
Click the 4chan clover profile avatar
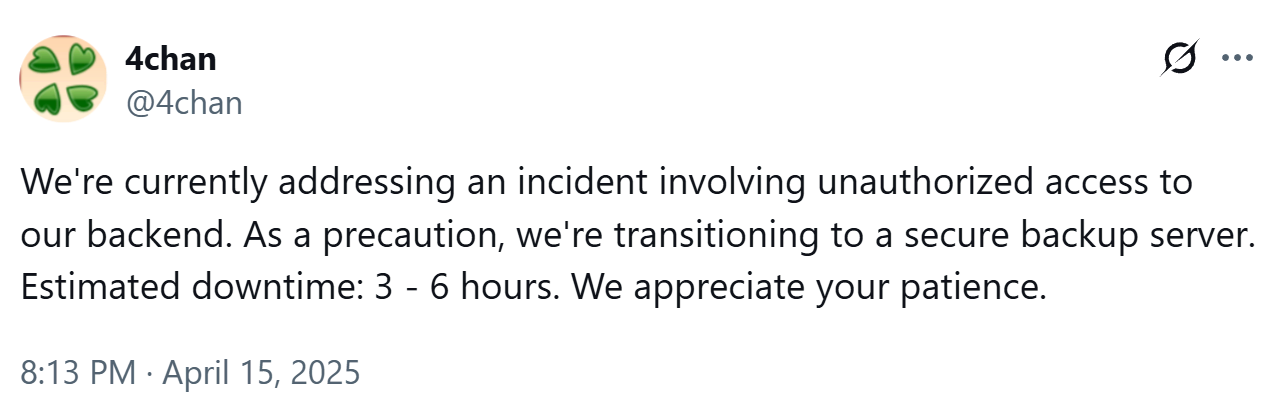pos(64,79)
